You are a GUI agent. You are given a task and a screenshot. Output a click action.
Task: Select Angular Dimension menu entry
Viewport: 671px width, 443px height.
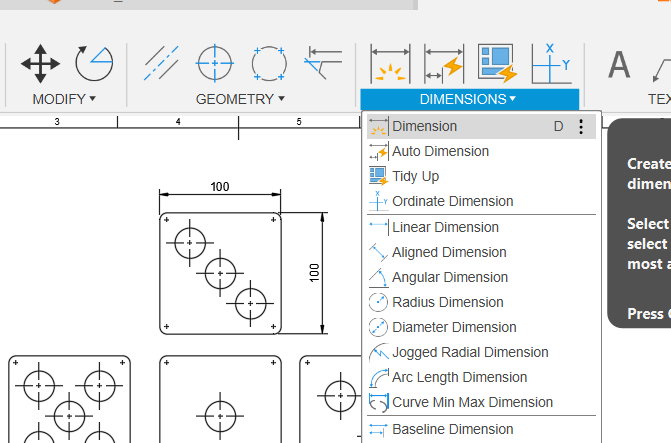pyautogui.click(x=449, y=277)
